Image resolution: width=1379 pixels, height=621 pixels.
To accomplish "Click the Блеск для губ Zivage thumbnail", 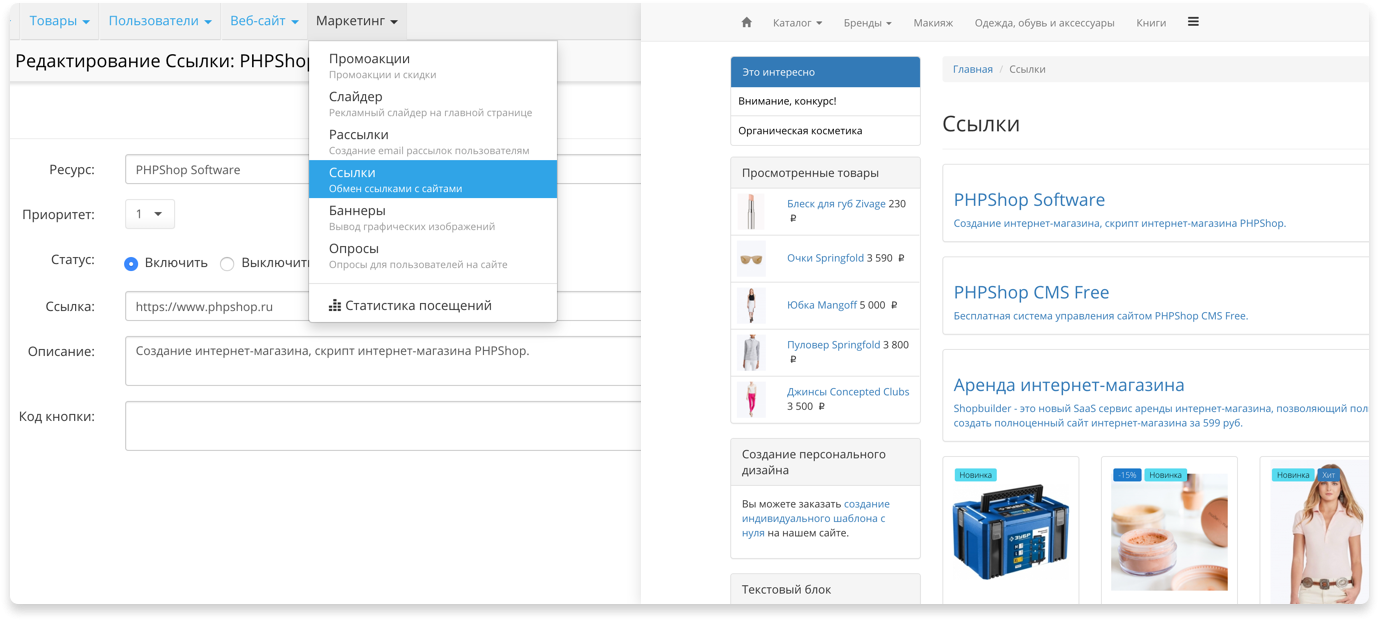I will pos(751,211).
